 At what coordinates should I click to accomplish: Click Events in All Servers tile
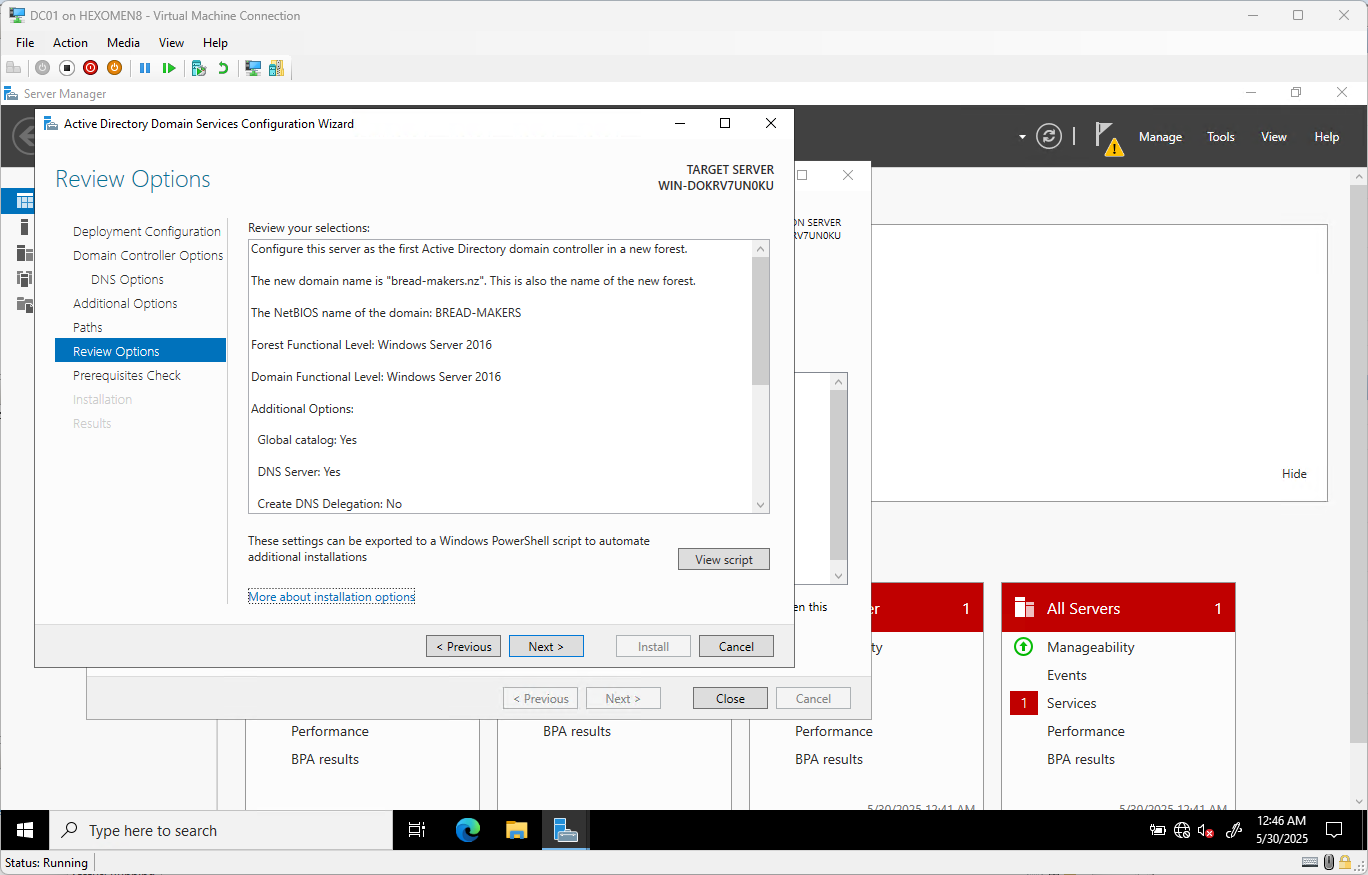click(x=1067, y=675)
